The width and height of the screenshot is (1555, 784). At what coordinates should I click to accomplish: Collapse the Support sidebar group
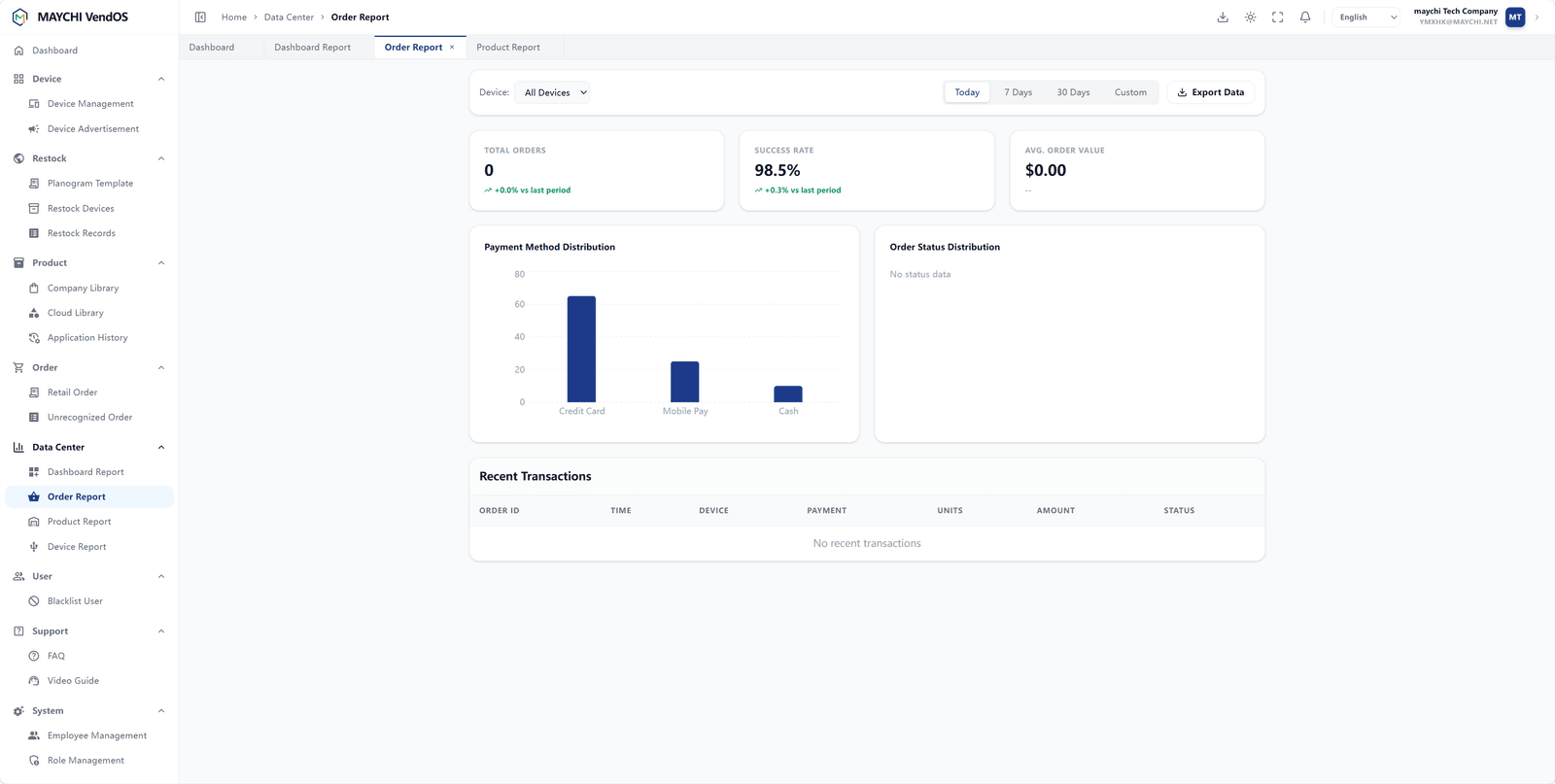pos(161,631)
